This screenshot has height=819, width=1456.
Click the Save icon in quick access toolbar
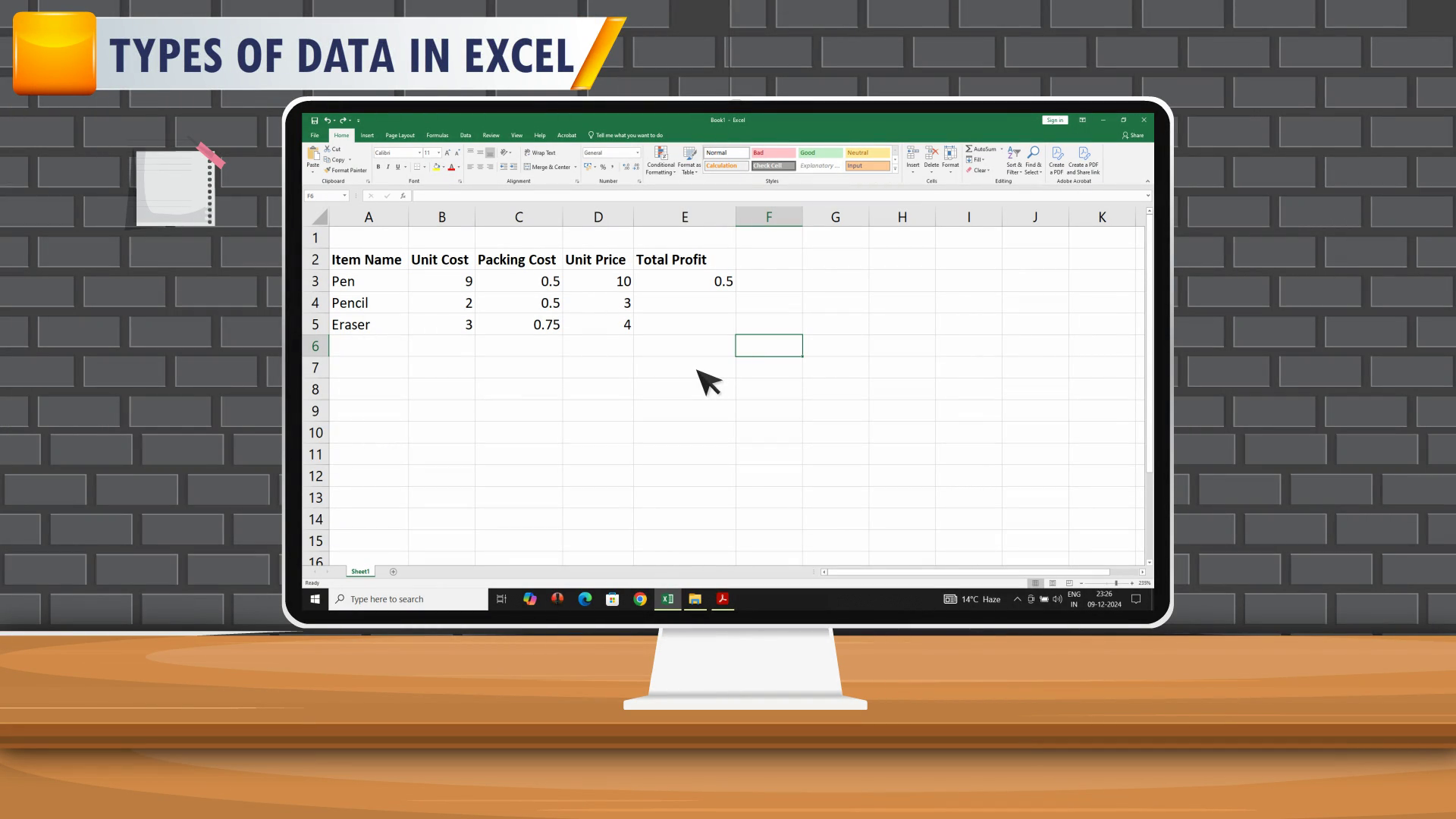coord(314,120)
